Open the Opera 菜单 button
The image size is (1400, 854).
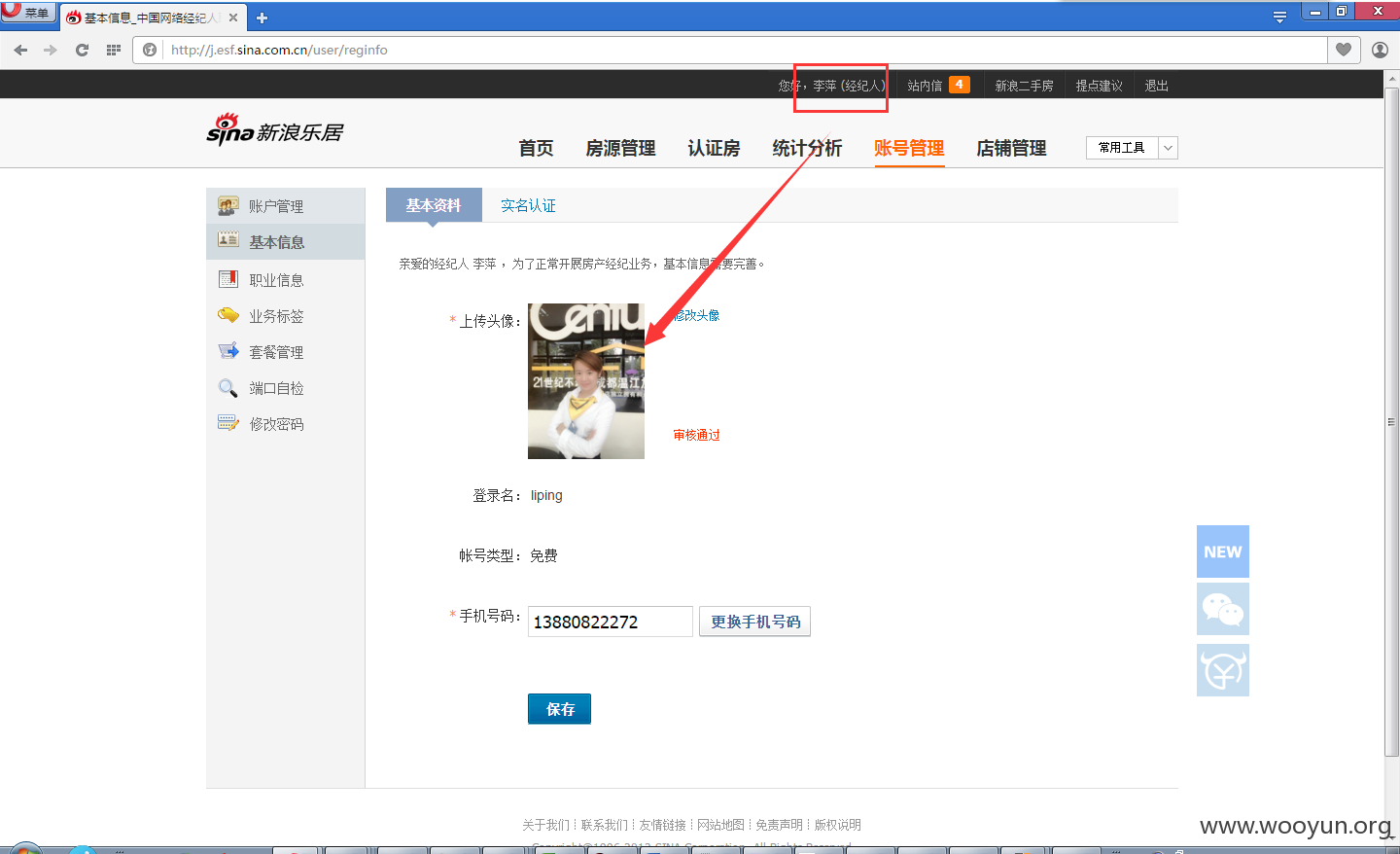click(28, 12)
